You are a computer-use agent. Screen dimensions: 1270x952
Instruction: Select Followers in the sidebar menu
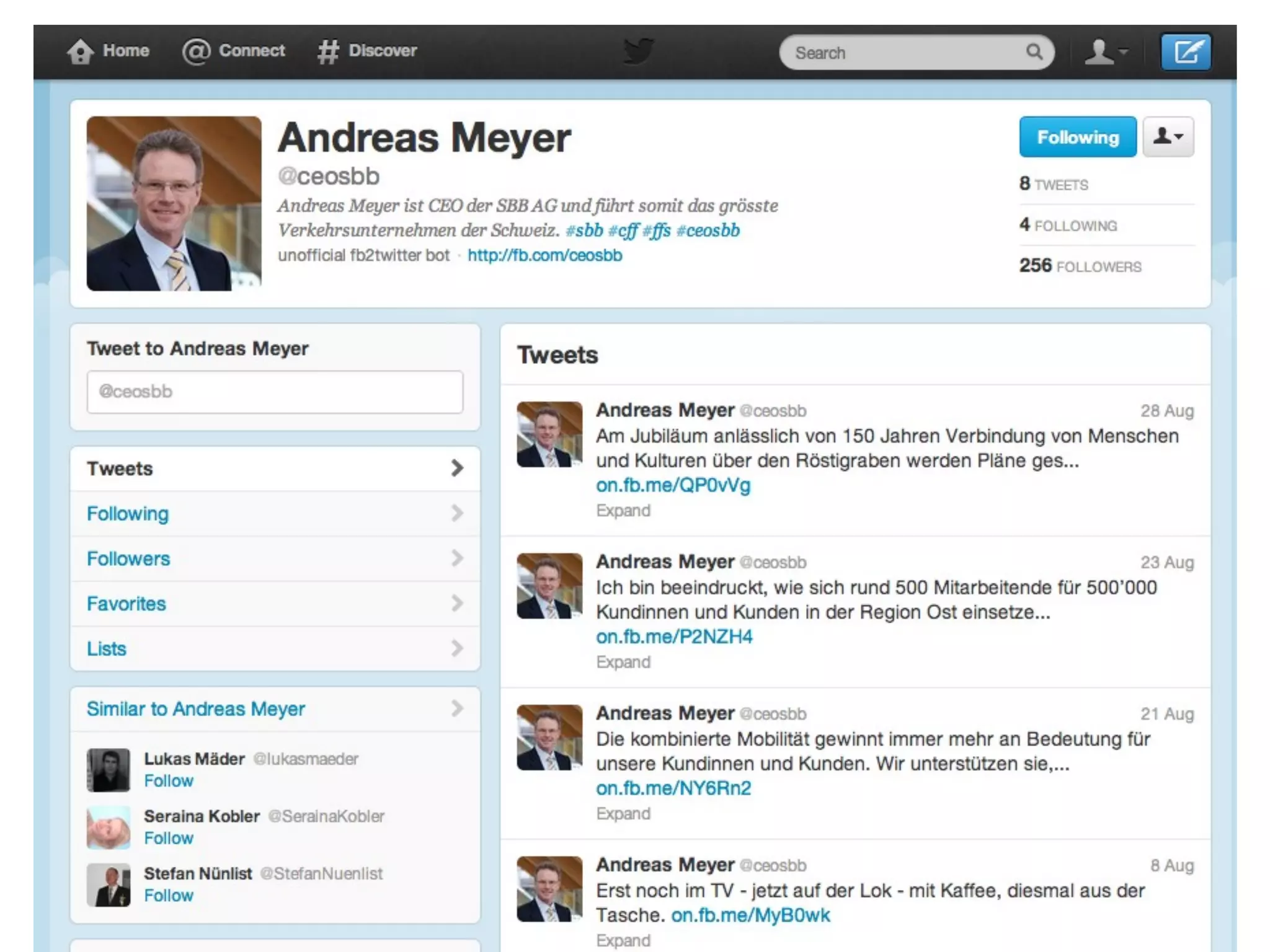(128, 559)
